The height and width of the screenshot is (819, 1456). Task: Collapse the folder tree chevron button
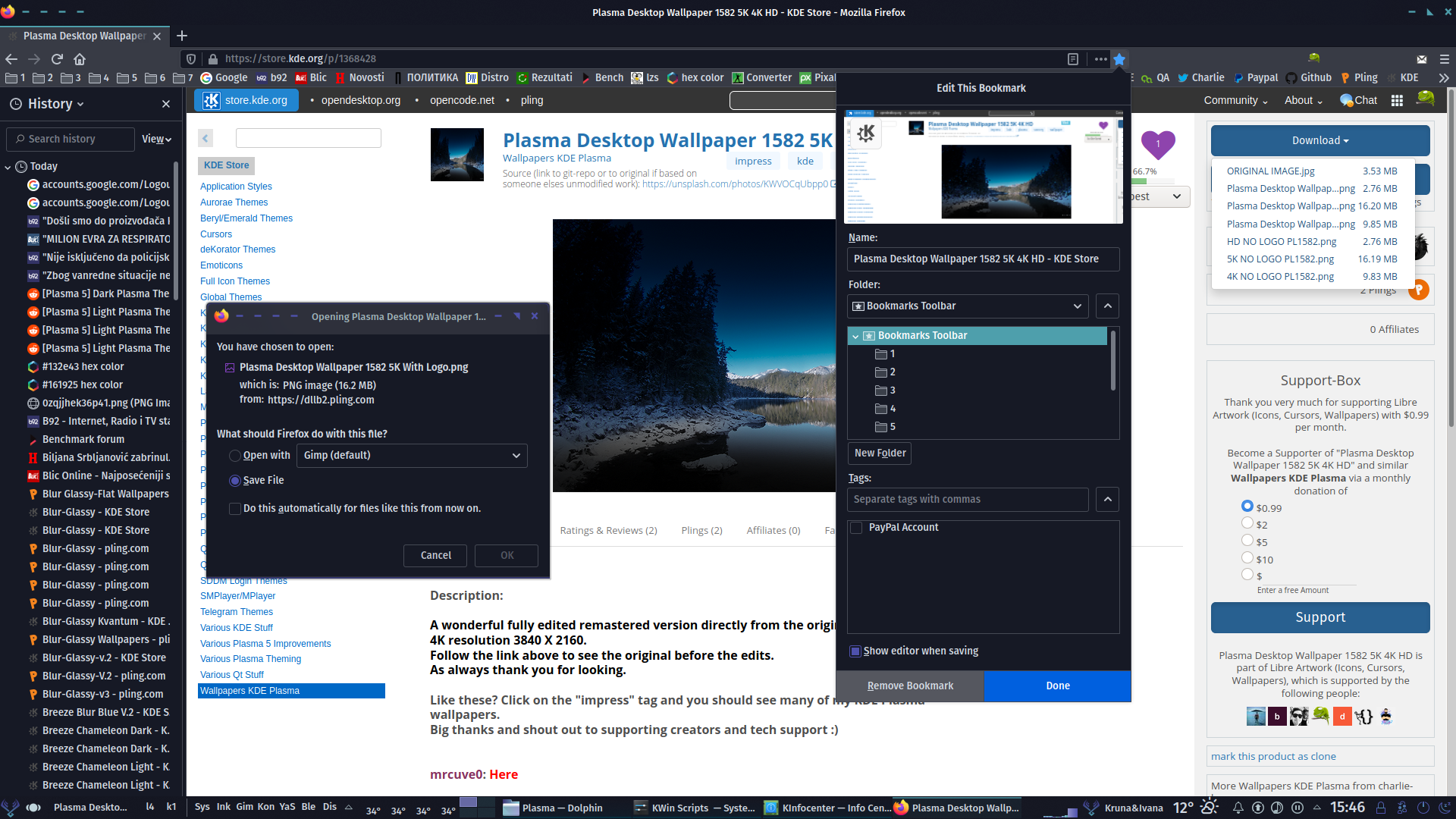1108,306
